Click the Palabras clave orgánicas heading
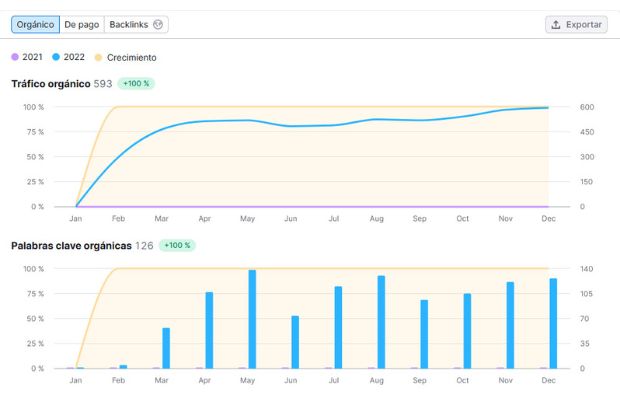 (x=71, y=245)
